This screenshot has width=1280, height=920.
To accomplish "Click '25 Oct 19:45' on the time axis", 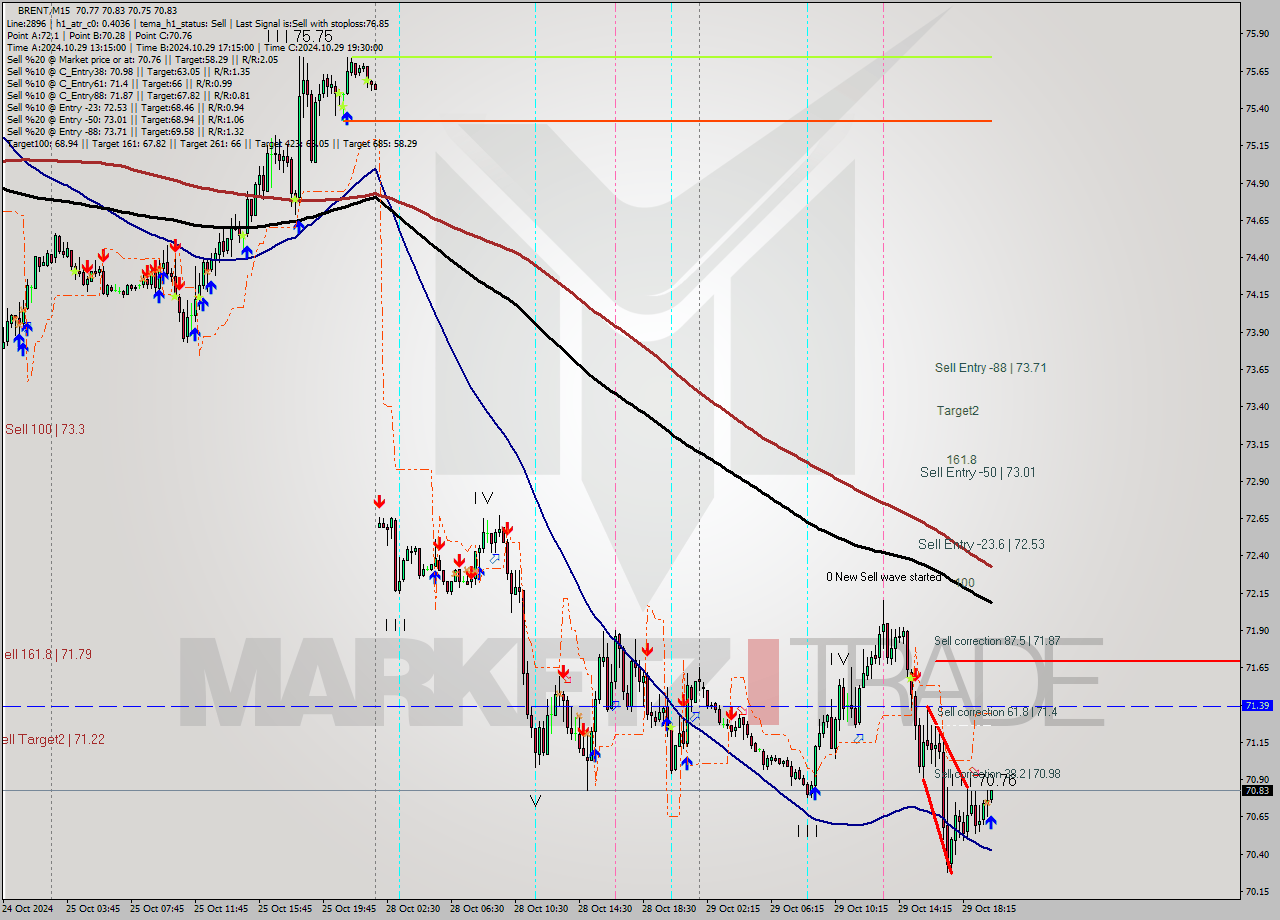I will (349, 909).
